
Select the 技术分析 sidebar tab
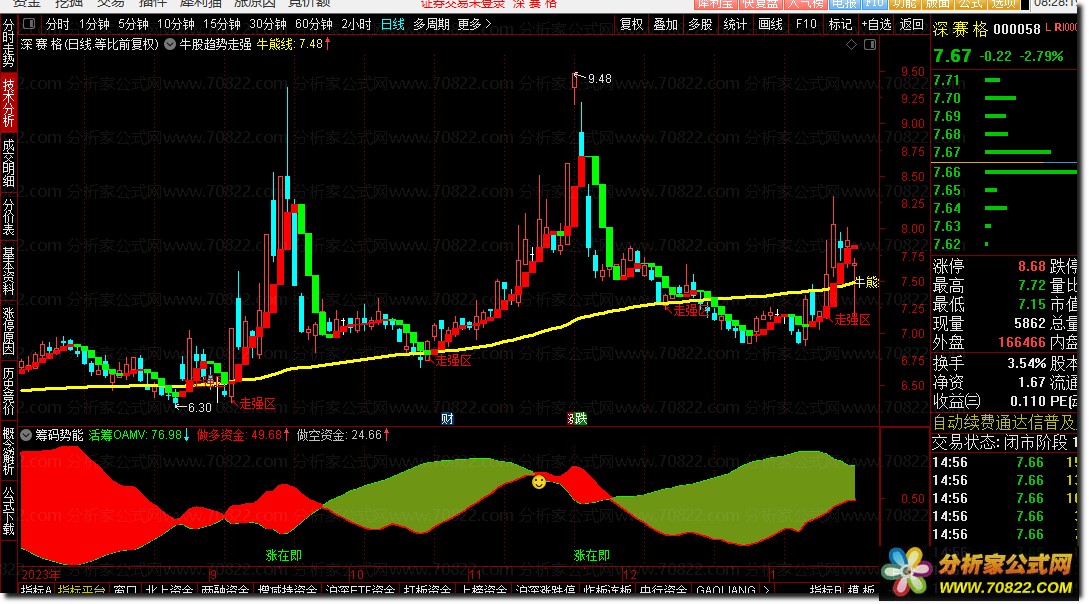[x=8, y=102]
